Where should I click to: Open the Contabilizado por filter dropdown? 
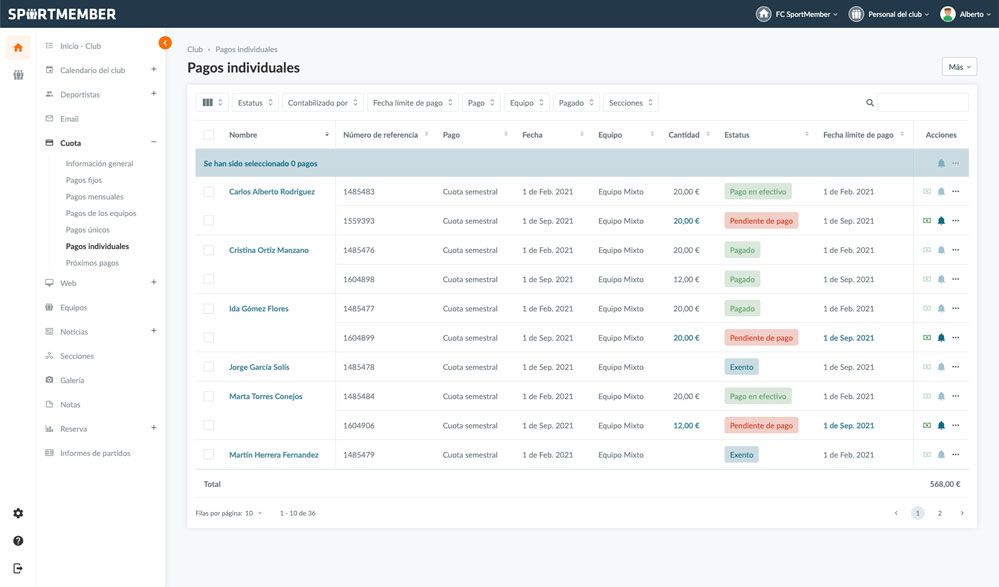tap(323, 103)
